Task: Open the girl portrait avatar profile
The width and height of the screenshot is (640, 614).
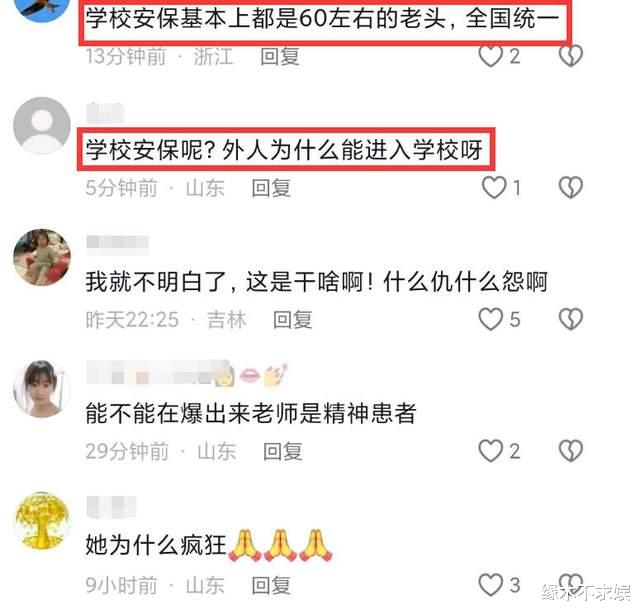Action: tap(42, 389)
